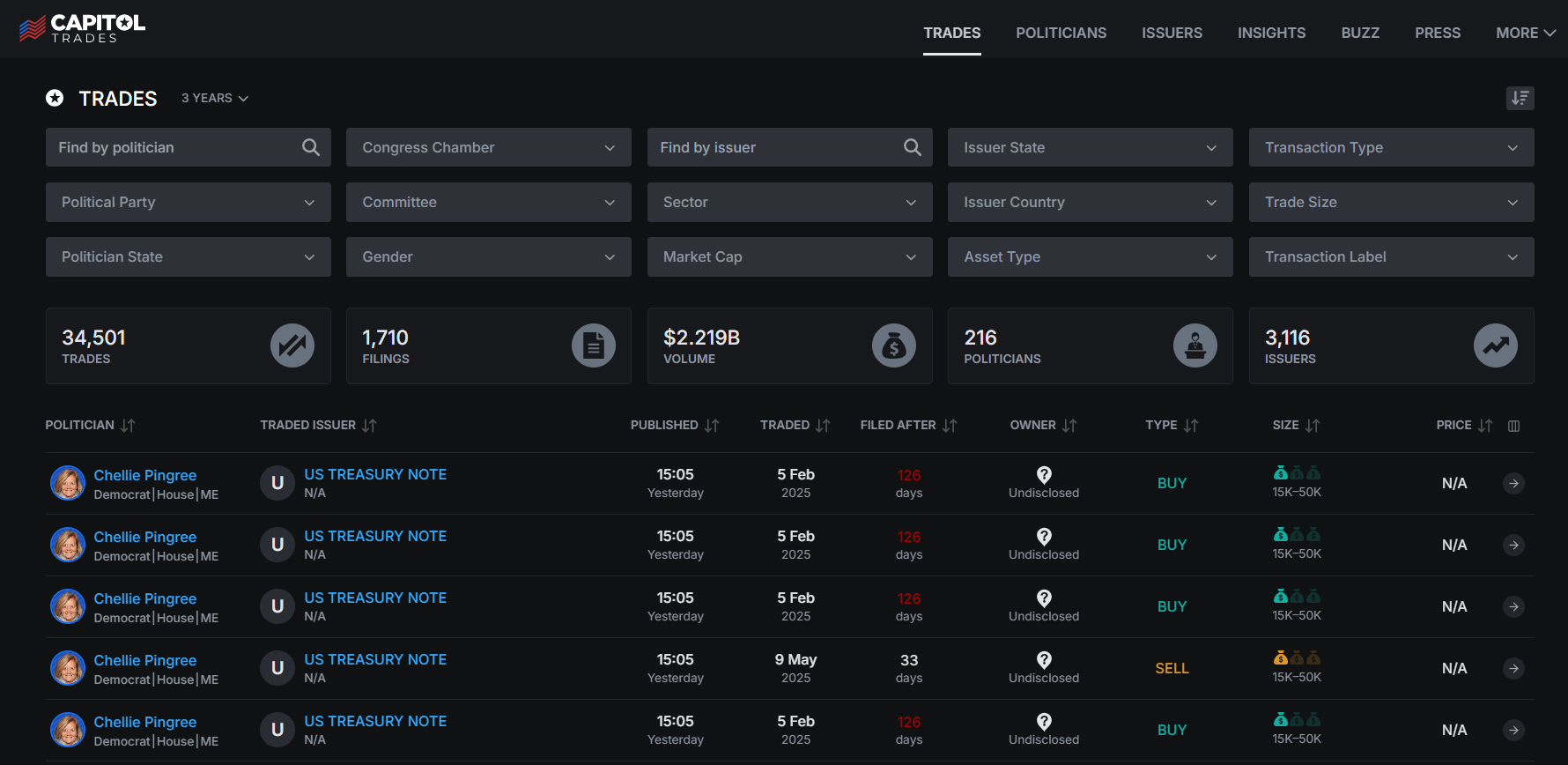Expand the Market Cap filter
This screenshot has width=1568, height=765.
[790, 256]
